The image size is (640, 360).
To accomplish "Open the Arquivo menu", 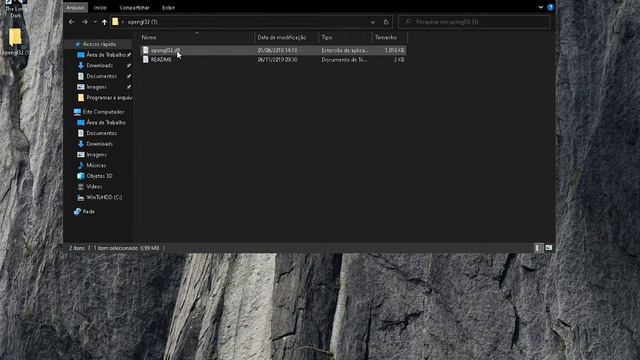I will tap(75, 7).
